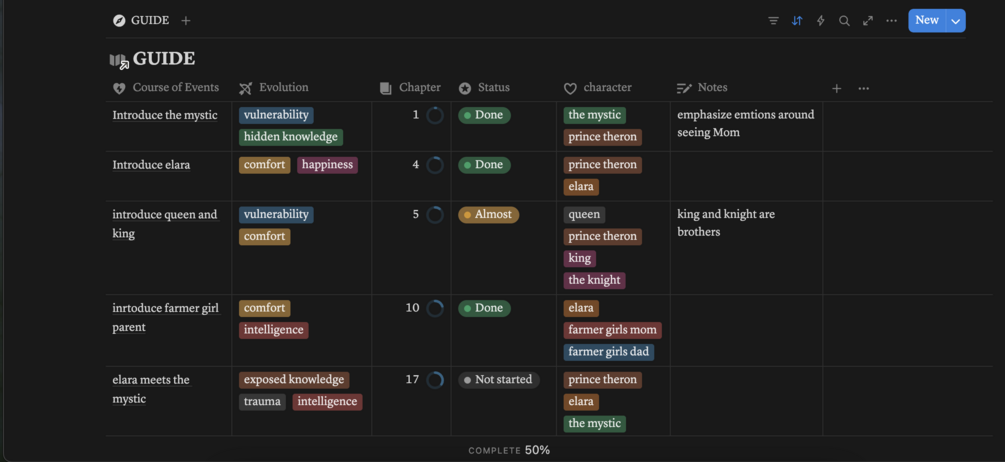Click the vulnerability tag in first row

click(x=276, y=115)
